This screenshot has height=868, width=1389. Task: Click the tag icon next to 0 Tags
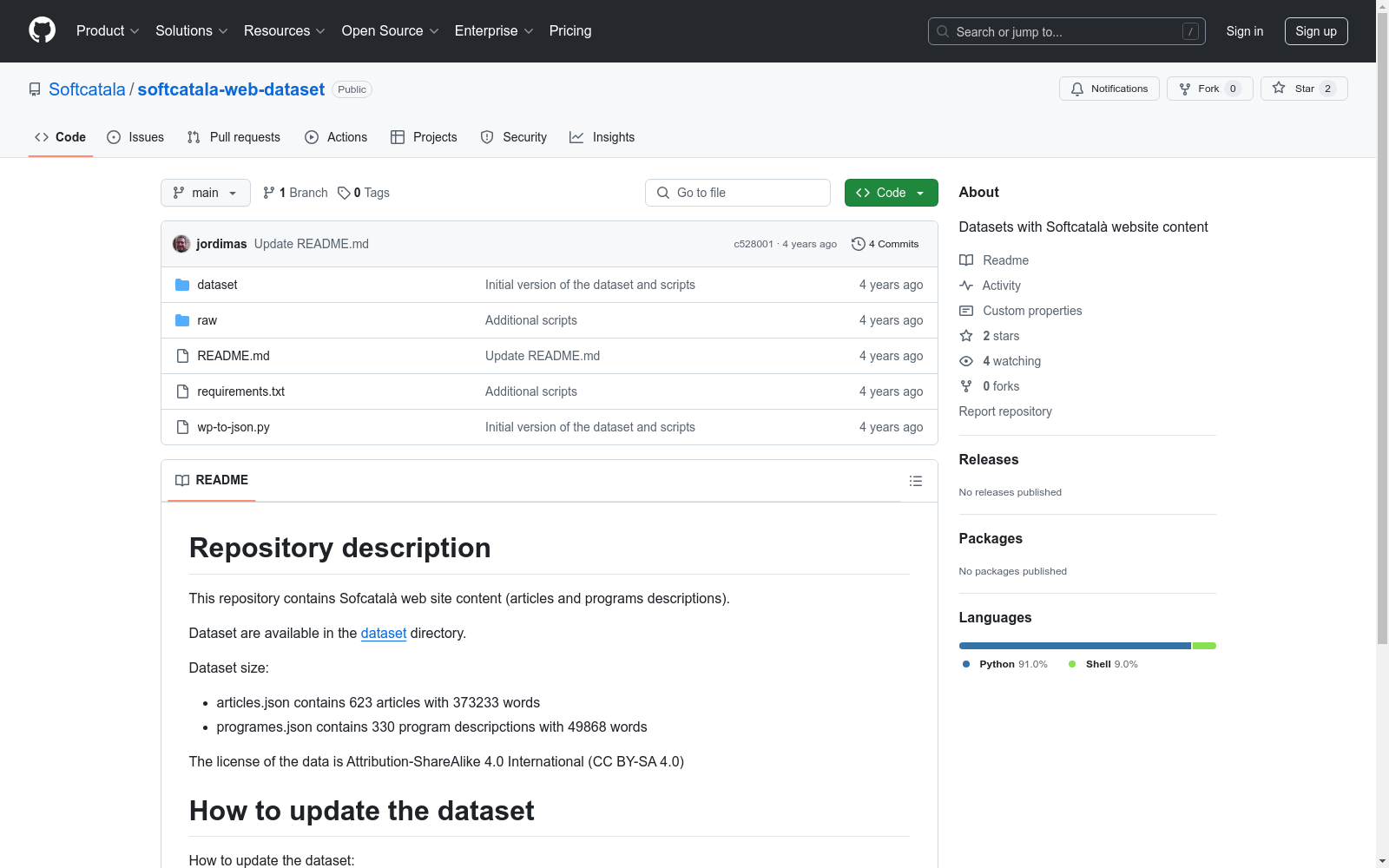(344, 193)
